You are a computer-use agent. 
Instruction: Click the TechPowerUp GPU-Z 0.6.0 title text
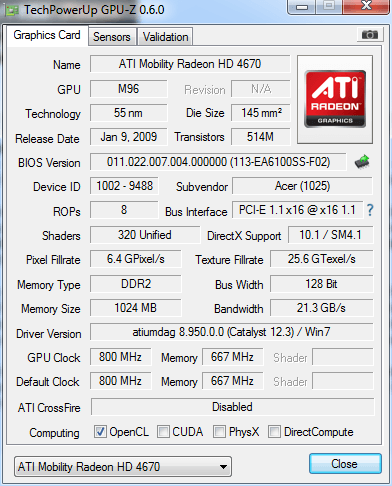coord(94,10)
